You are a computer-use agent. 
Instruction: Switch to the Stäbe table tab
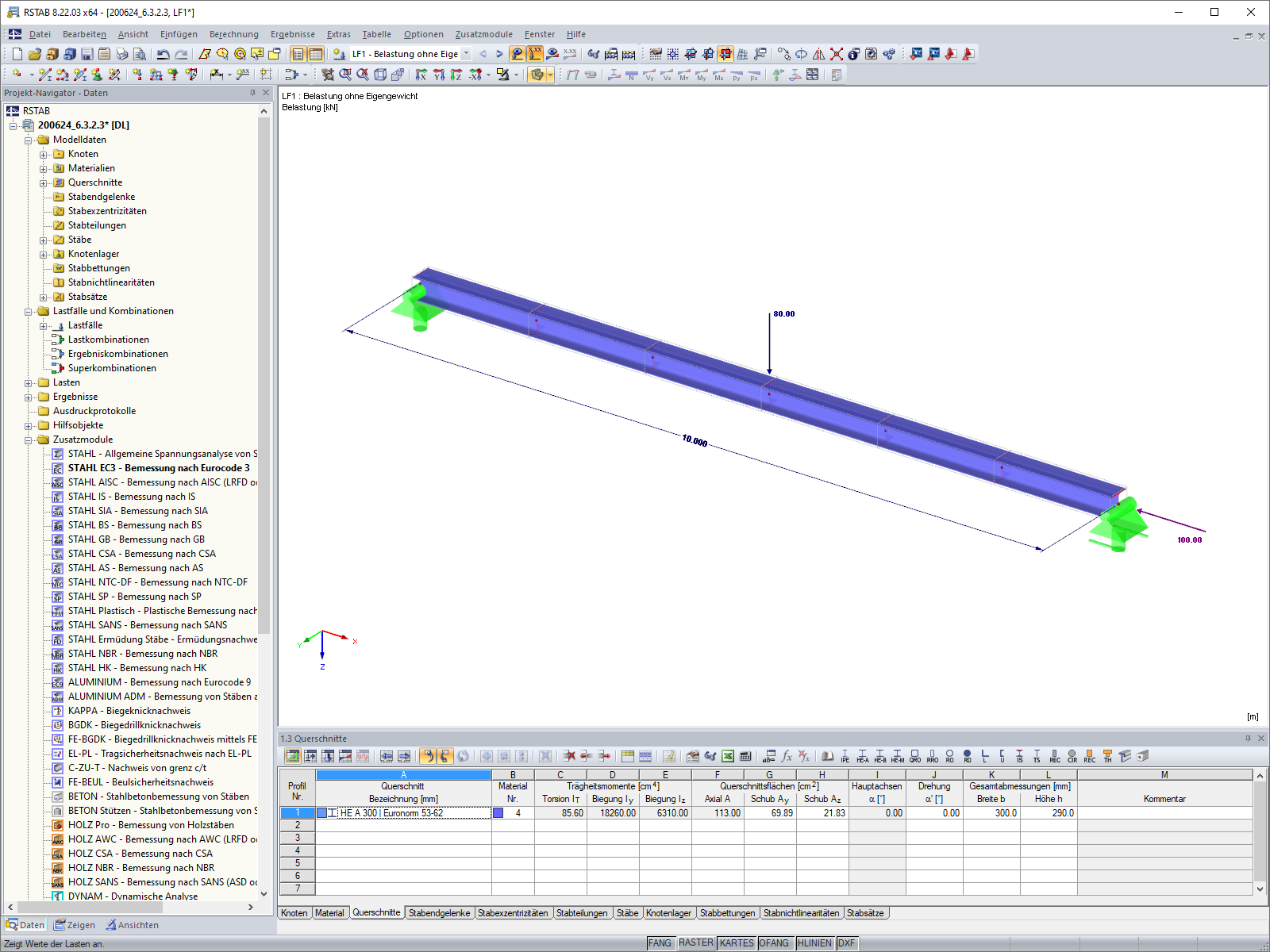[627, 913]
